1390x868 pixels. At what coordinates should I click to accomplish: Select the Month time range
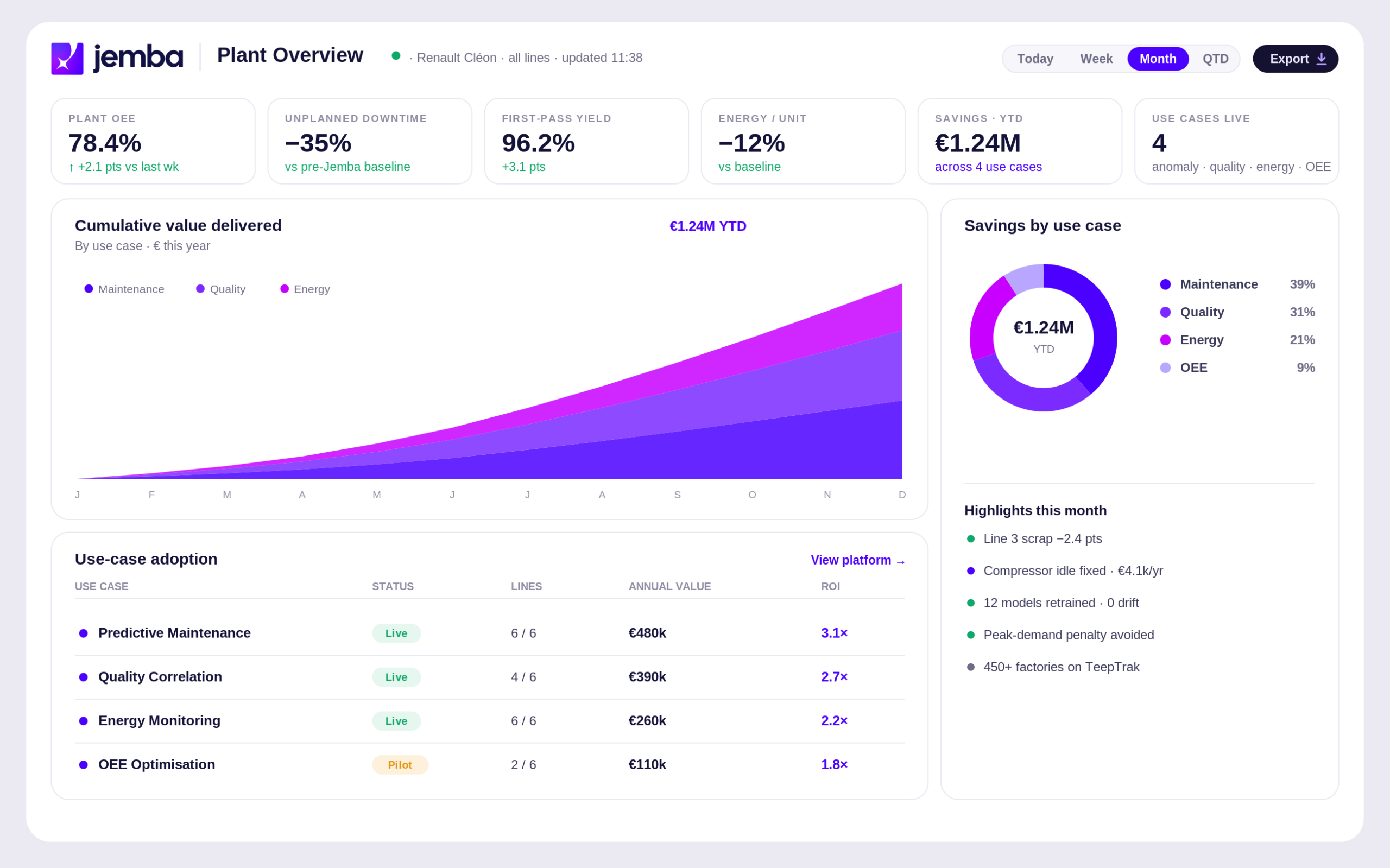pos(1158,59)
